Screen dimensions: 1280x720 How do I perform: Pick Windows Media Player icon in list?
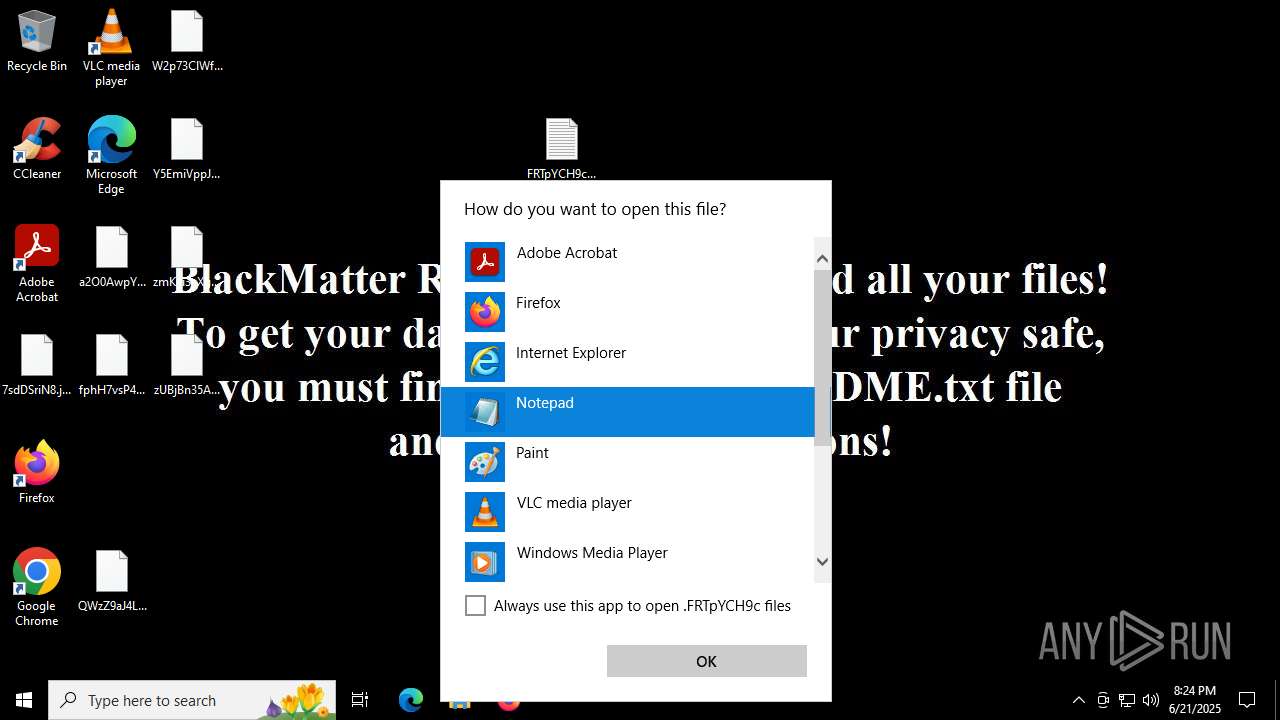(x=485, y=562)
